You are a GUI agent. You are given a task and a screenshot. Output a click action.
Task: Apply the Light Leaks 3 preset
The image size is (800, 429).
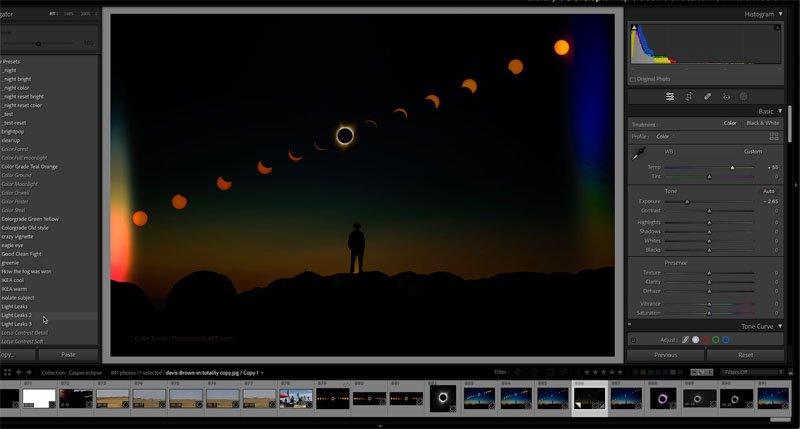16,324
